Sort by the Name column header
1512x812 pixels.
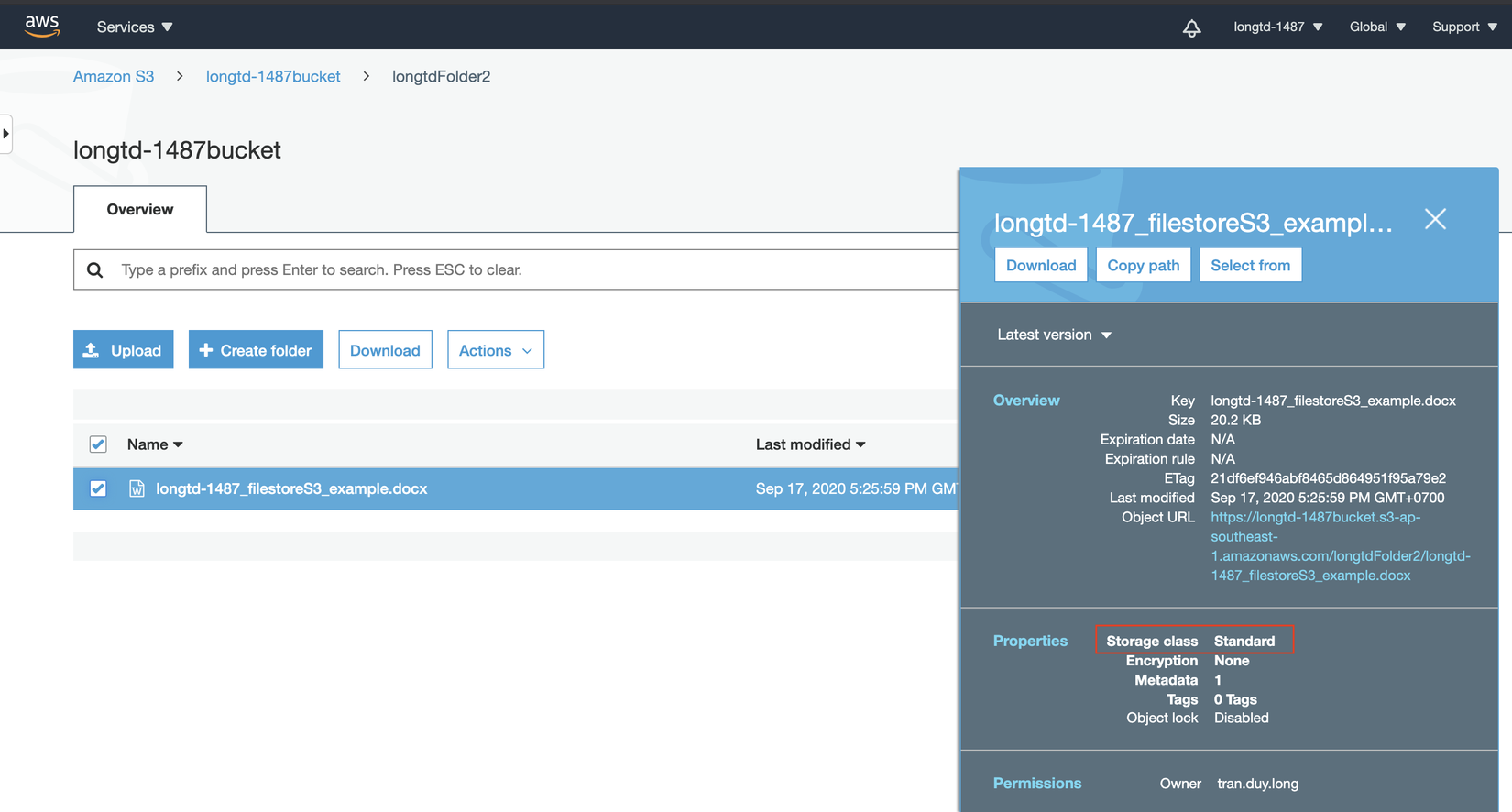coord(155,444)
